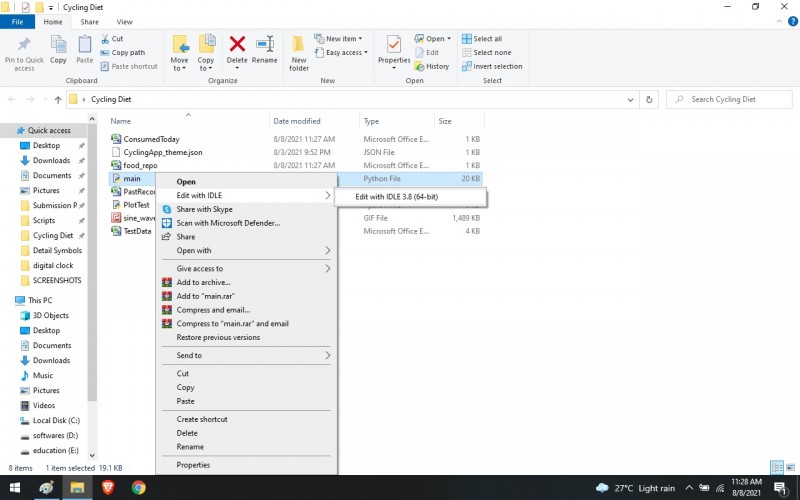Switch to details view icon in status bar
Image resolution: width=800 pixels, height=500 pixels.
pyautogui.click(x=777, y=467)
